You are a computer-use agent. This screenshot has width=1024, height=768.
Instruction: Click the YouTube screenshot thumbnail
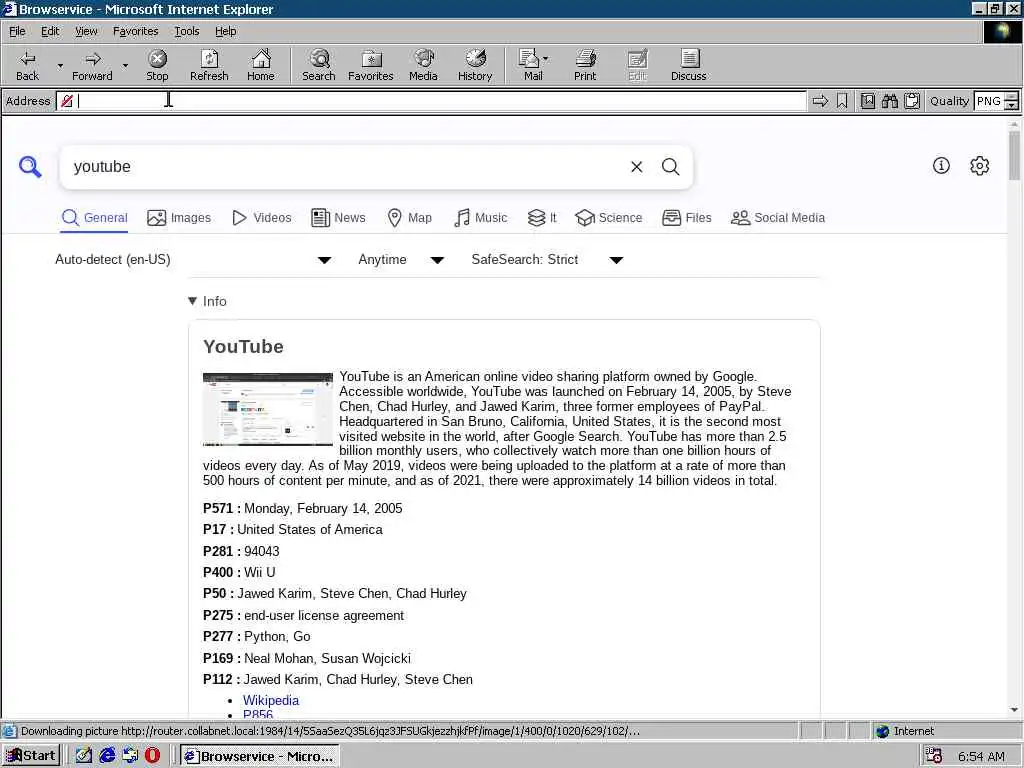268,409
